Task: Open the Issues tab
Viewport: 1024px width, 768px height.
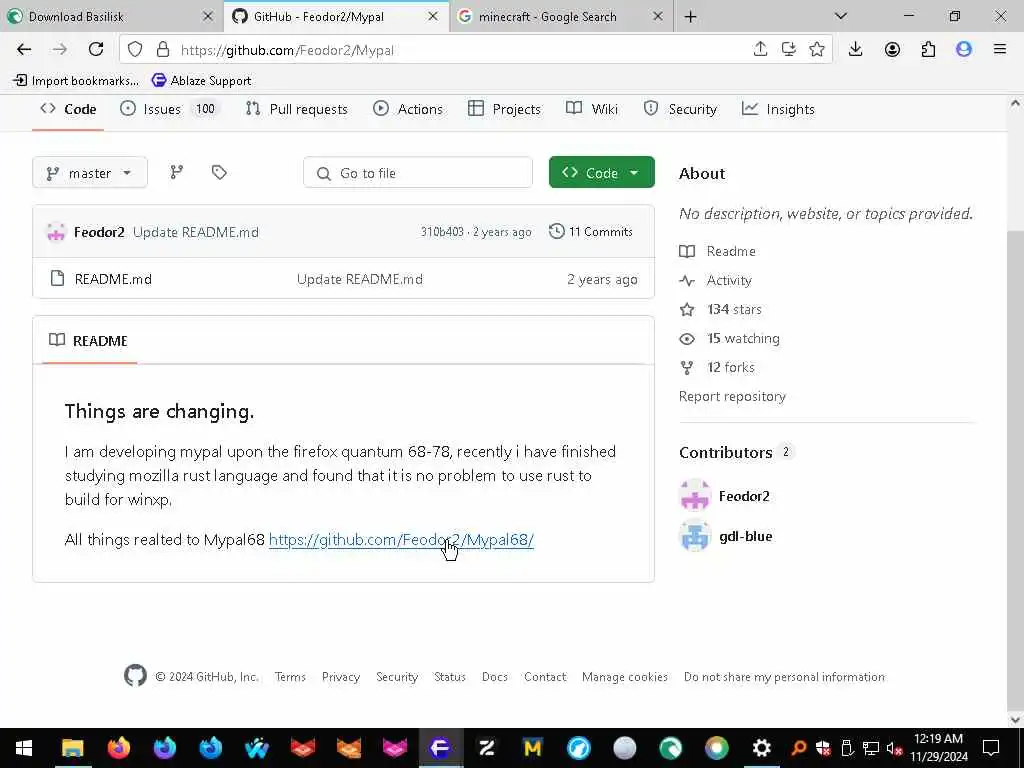Action: click(x=169, y=109)
